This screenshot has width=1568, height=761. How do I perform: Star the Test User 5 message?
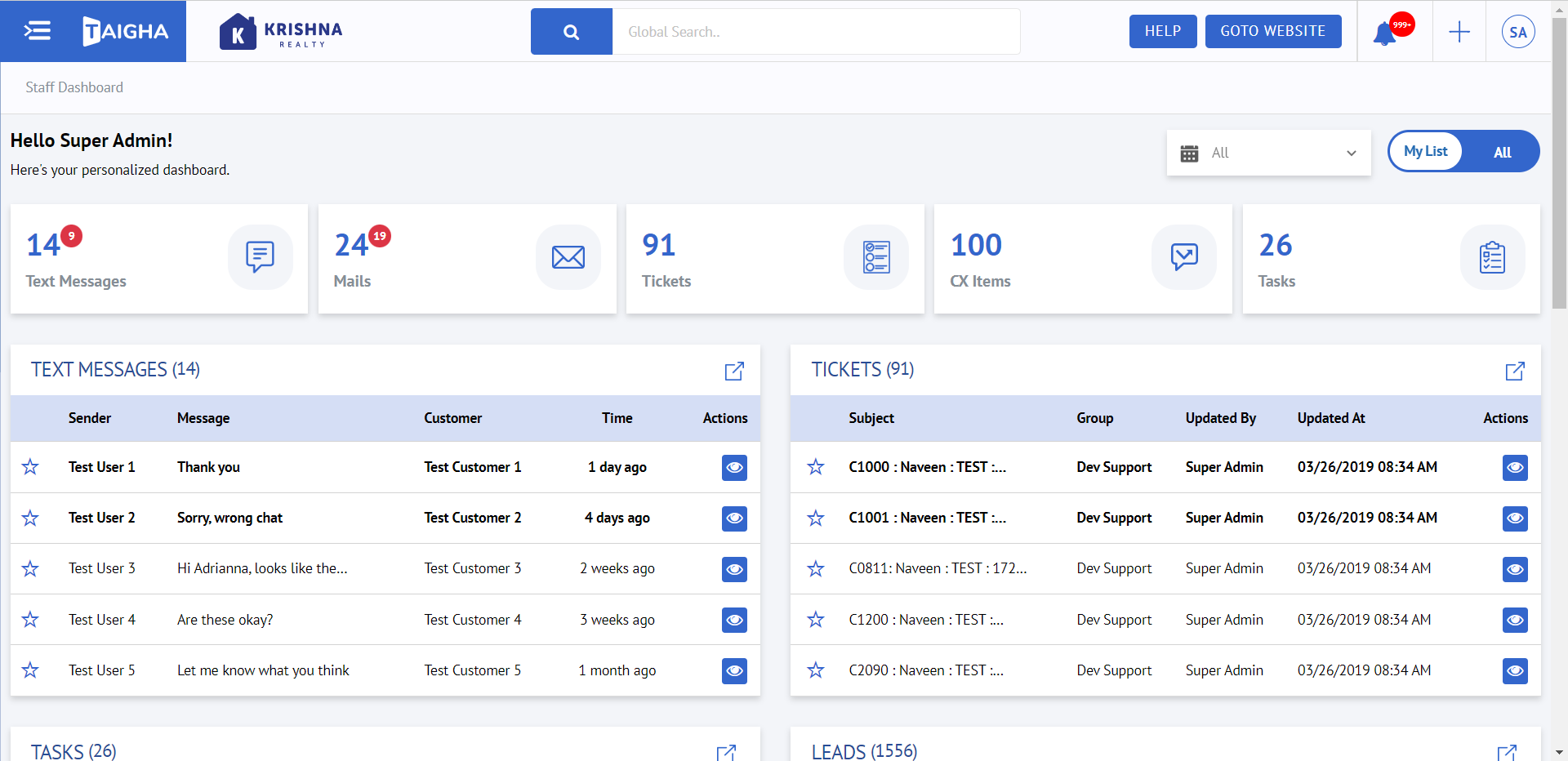(30, 670)
